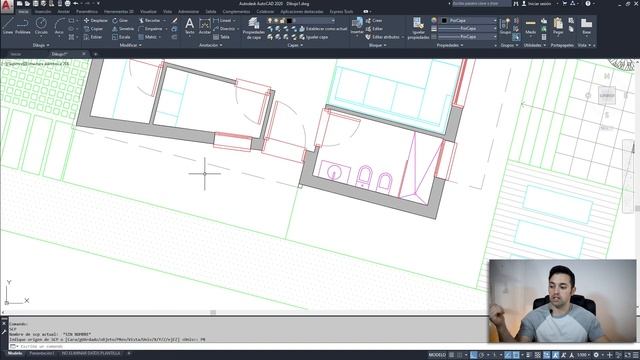Expand the Dibujo panel dropdown

point(41,45)
